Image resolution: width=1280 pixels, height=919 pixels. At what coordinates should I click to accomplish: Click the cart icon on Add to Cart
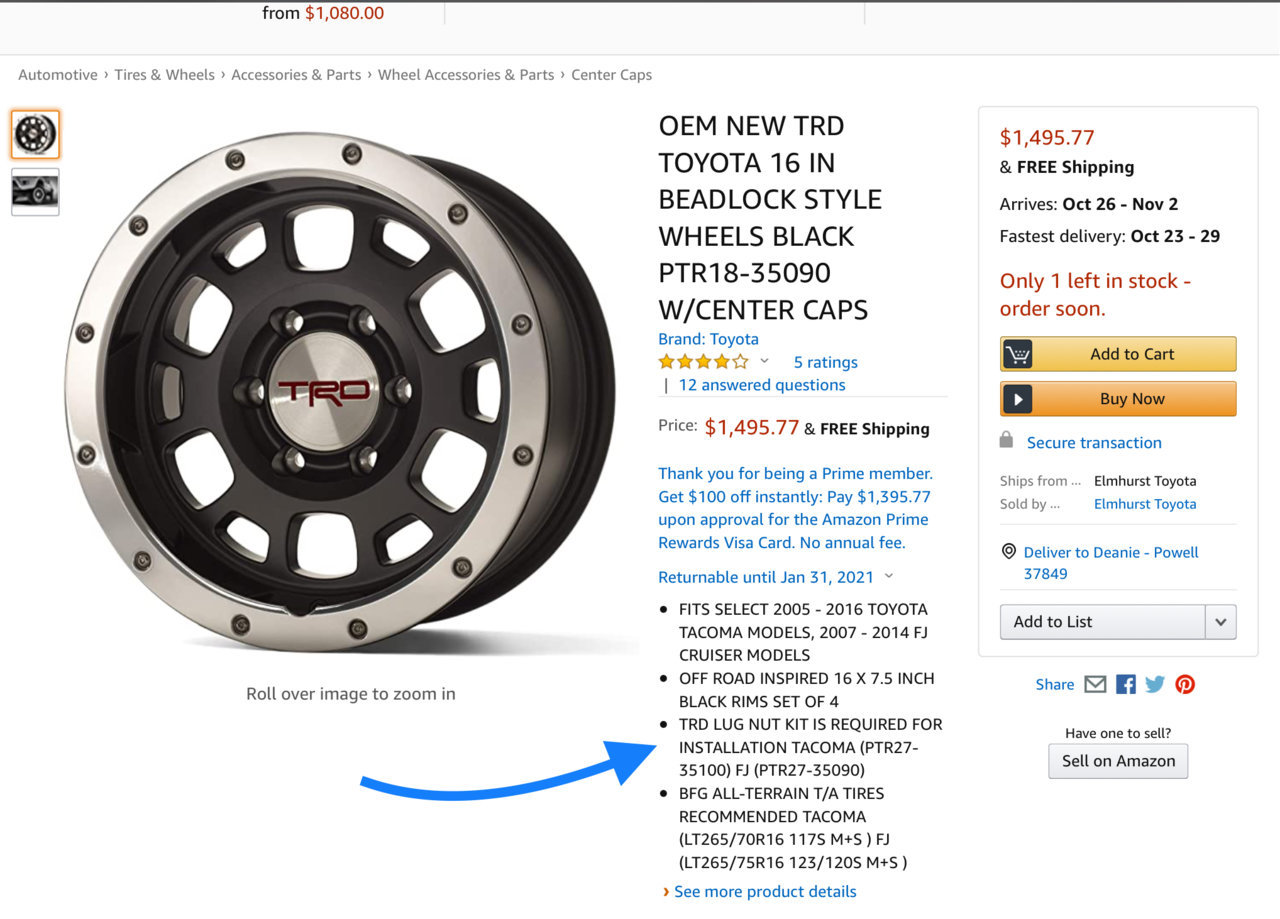point(1018,354)
